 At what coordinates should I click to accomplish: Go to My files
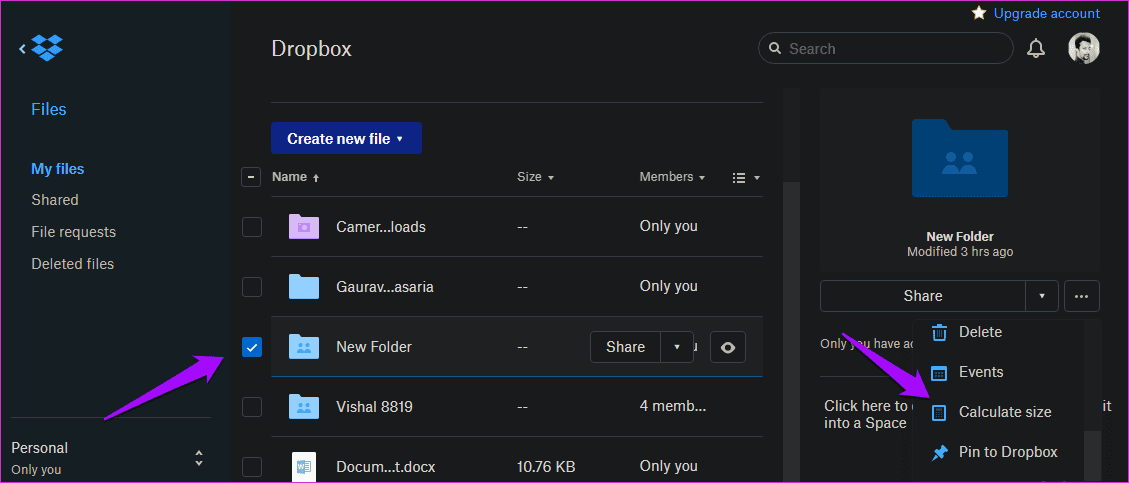(x=58, y=169)
